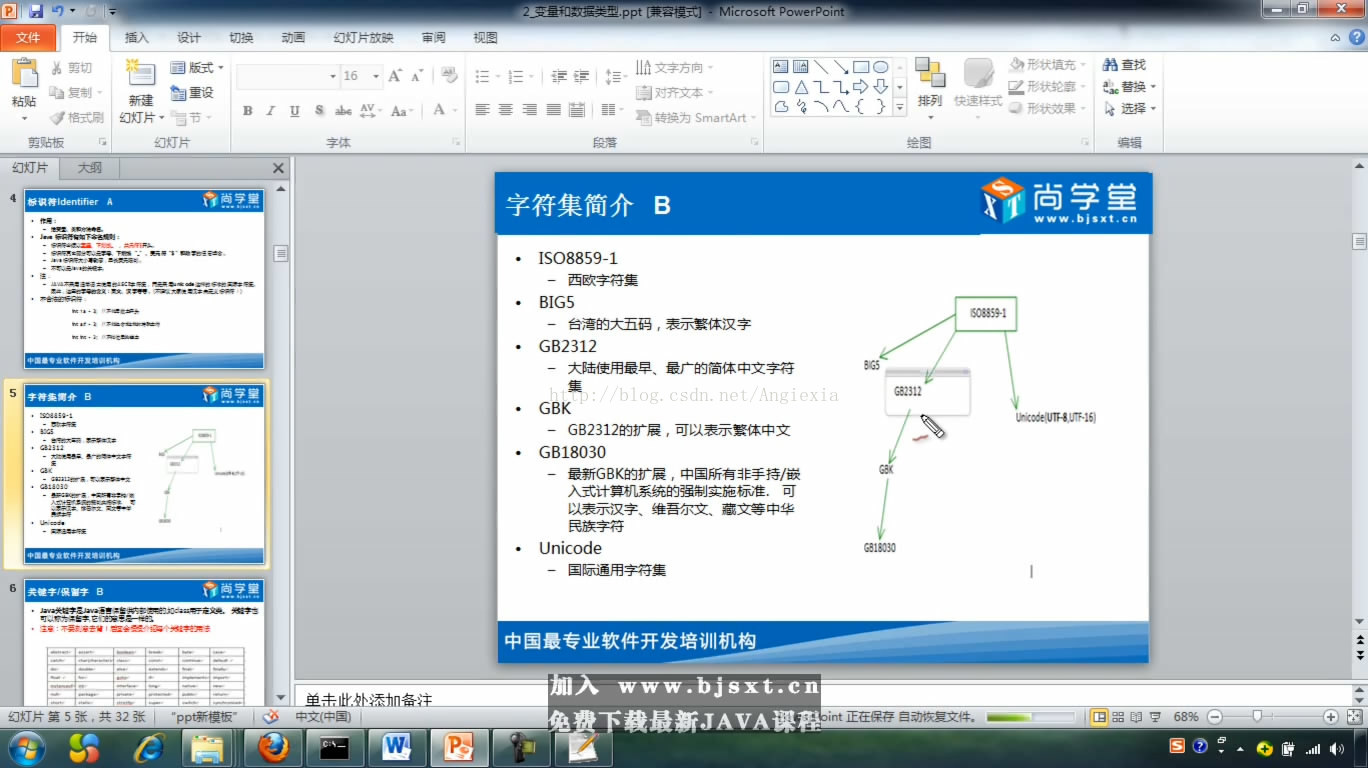Justify text in paragraph group
This screenshot has width=1368, height=768.
tap(554, 110)
